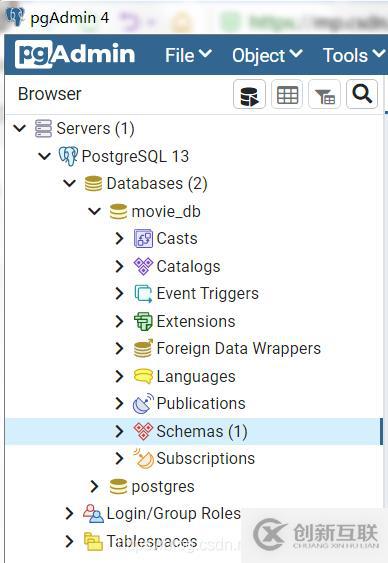
Task: Collapse the PostgreSQL 13 server node
Action: (x=45, y=156)
